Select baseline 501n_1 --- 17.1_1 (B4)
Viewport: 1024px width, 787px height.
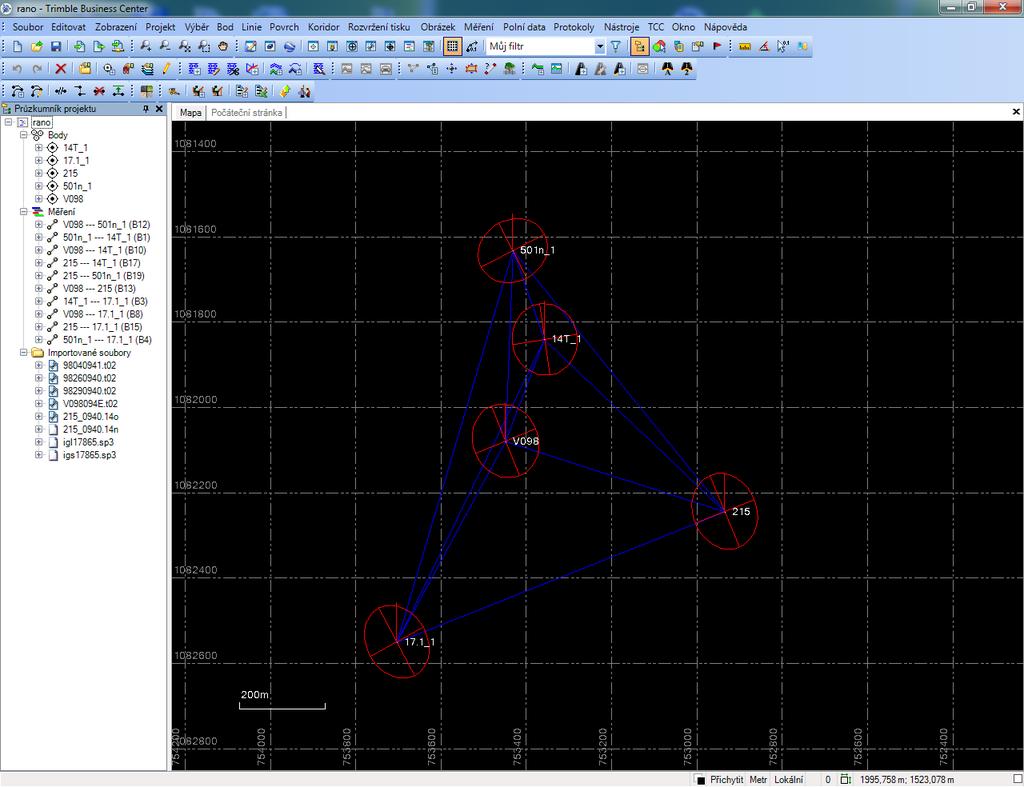point(107,340)
